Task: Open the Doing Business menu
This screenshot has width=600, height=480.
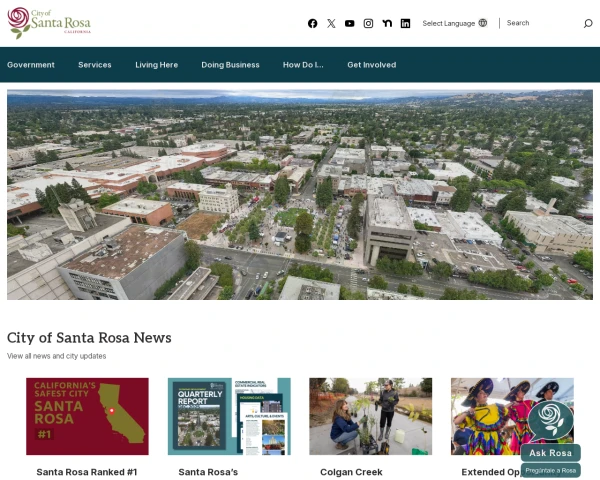Action: pyautogui.click(x=230, y=65)
